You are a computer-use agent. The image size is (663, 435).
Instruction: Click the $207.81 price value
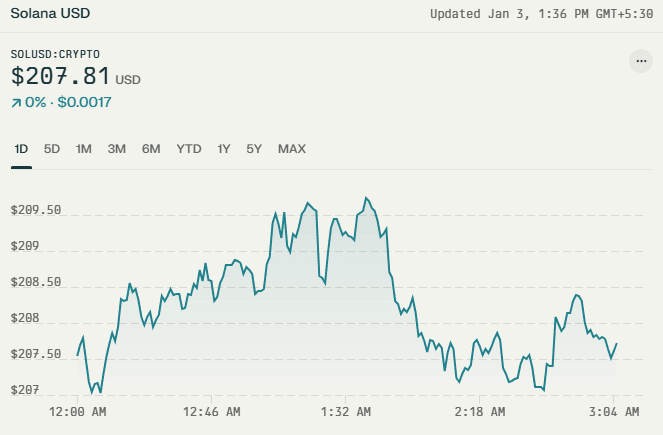click(61, 76)
